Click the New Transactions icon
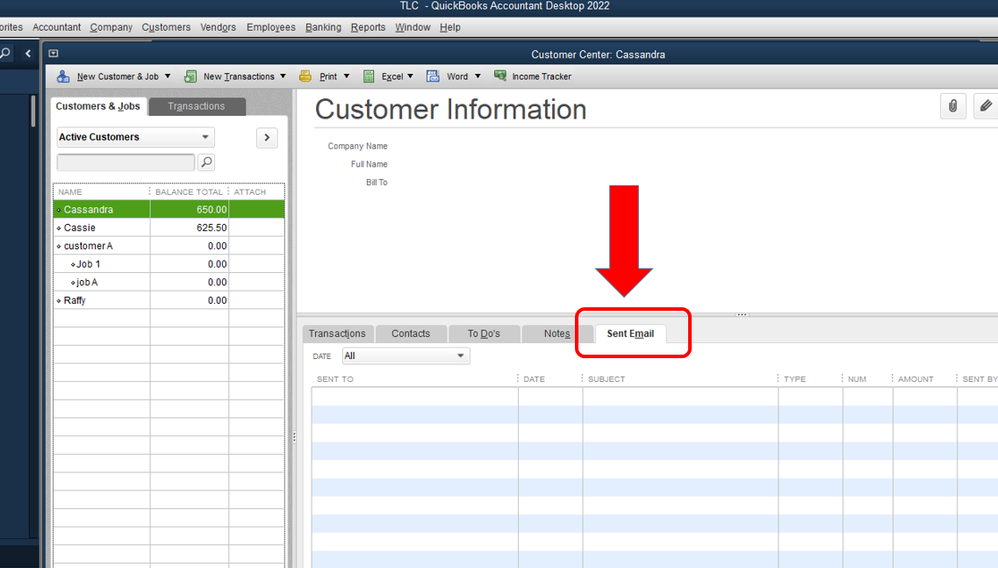998x568 pixels. [190, 76]
